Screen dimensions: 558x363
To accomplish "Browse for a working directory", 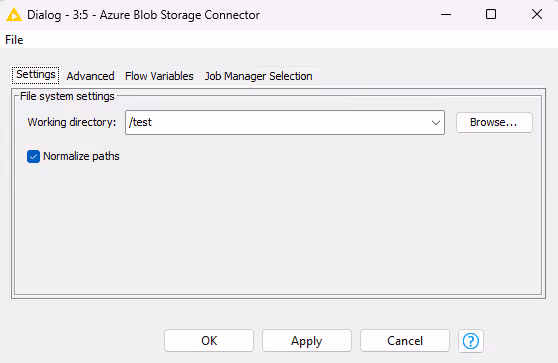I will 494,122.
